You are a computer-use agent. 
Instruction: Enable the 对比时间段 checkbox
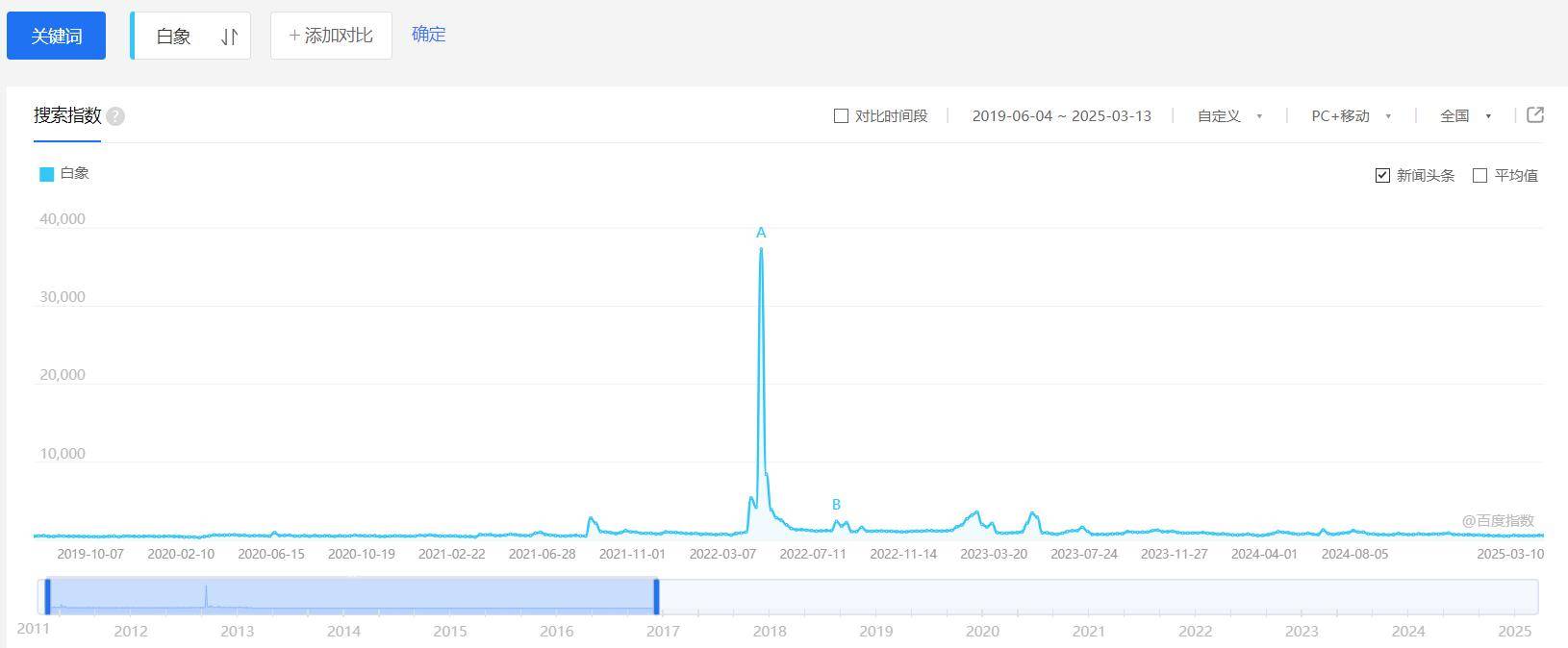pos(841,116)
